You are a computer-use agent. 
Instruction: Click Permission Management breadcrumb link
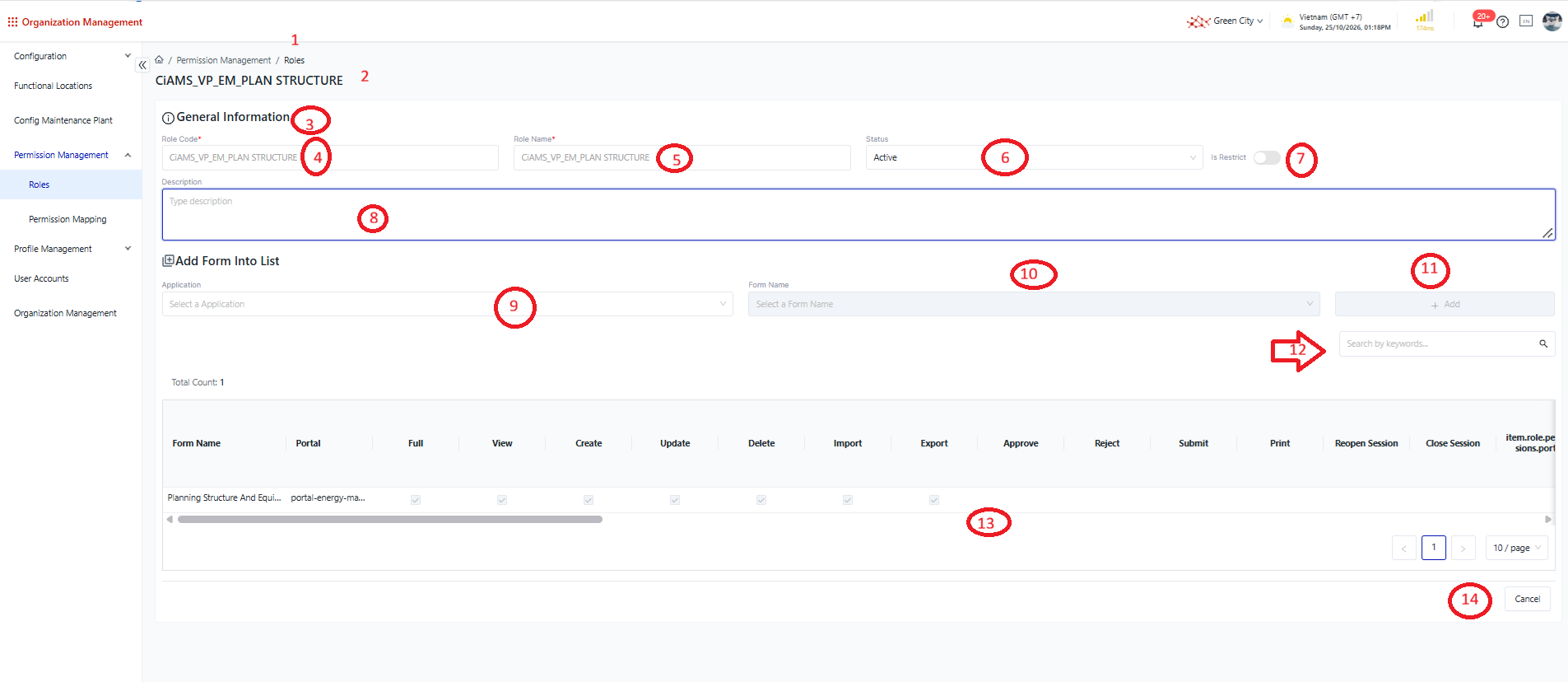(224, 60)
